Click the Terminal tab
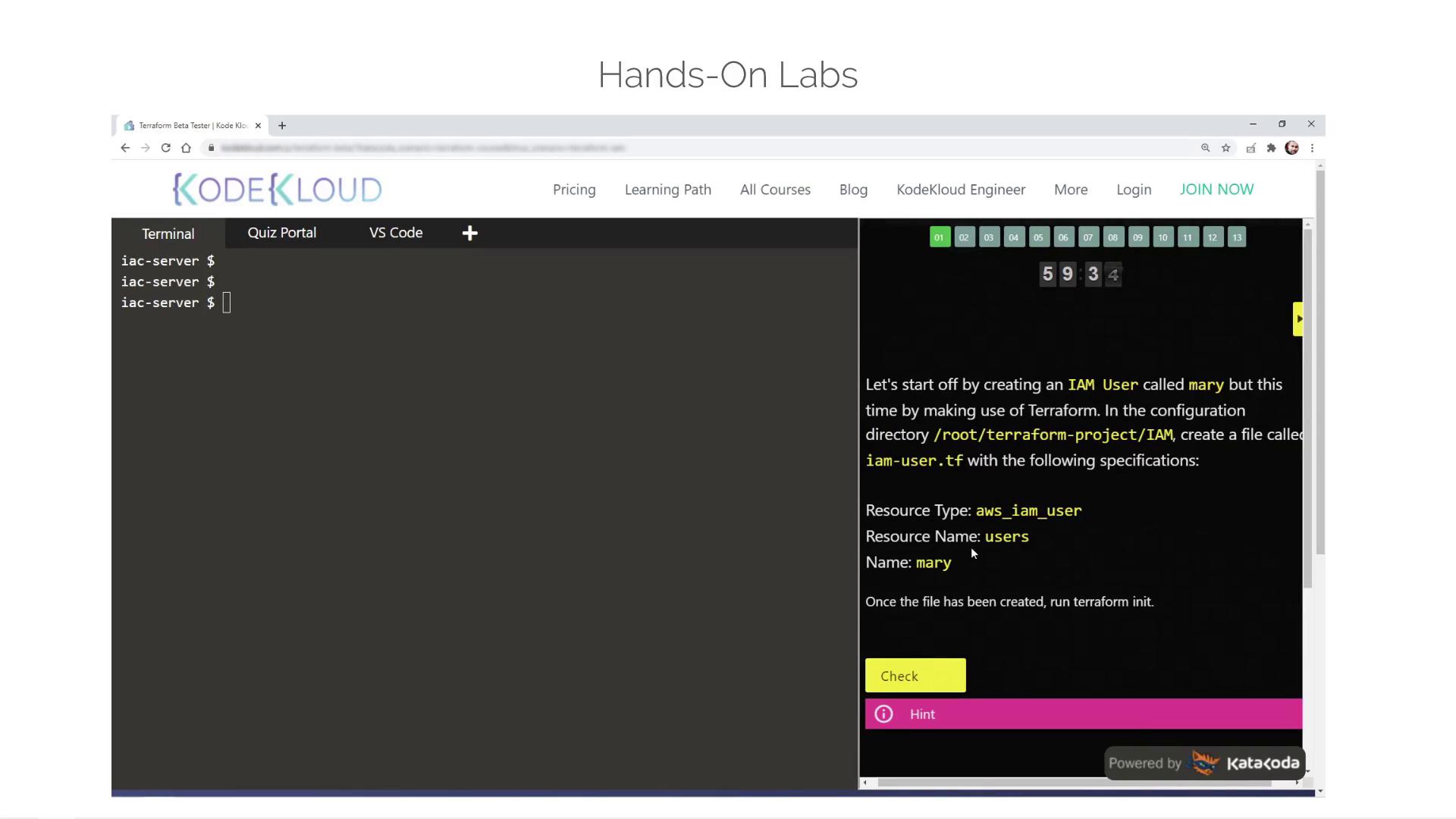 [167, 233]
